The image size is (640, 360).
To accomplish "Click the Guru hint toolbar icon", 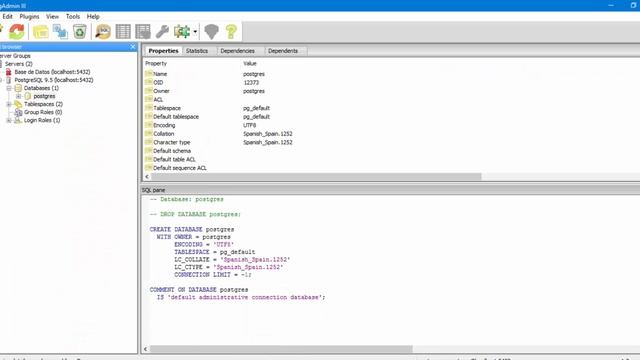I will [211, 31].
